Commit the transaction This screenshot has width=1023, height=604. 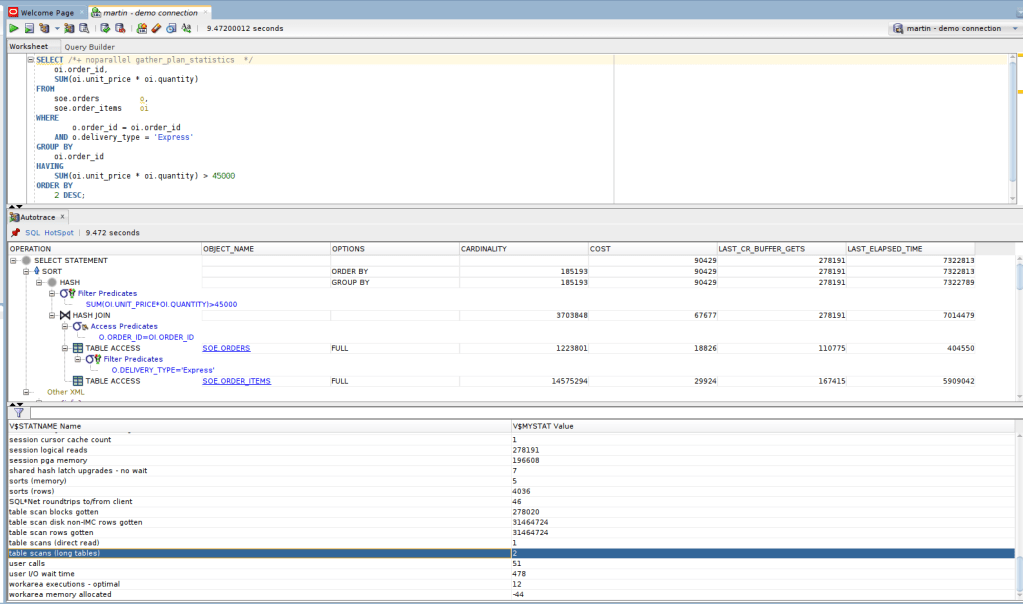tap(105, 28)
